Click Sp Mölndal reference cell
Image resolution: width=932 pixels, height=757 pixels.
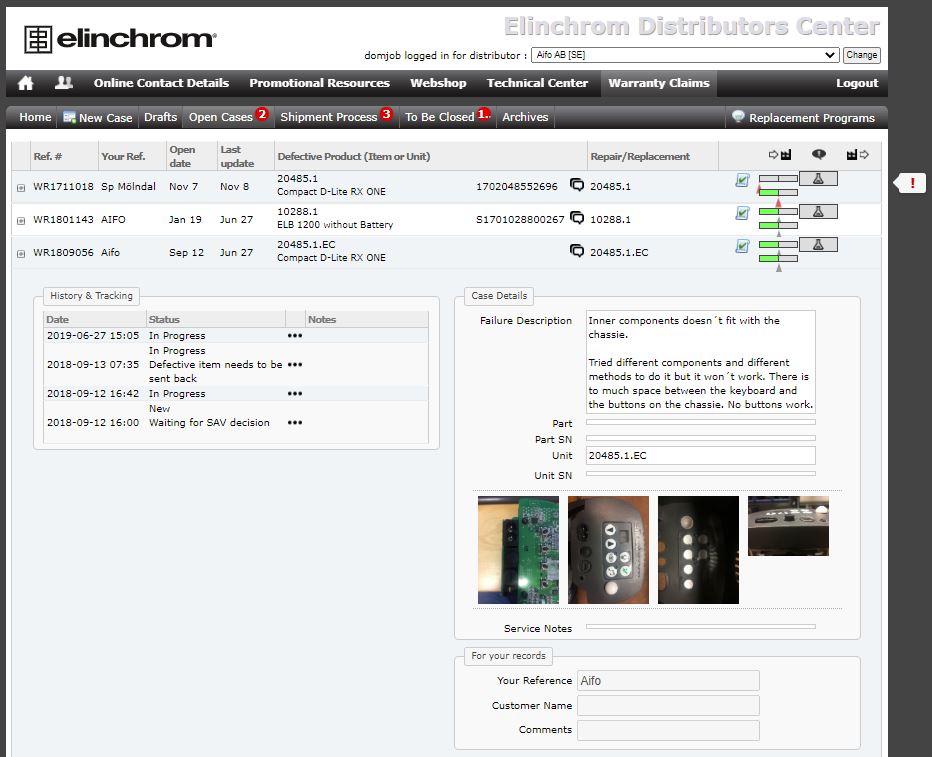click(128, 187)
